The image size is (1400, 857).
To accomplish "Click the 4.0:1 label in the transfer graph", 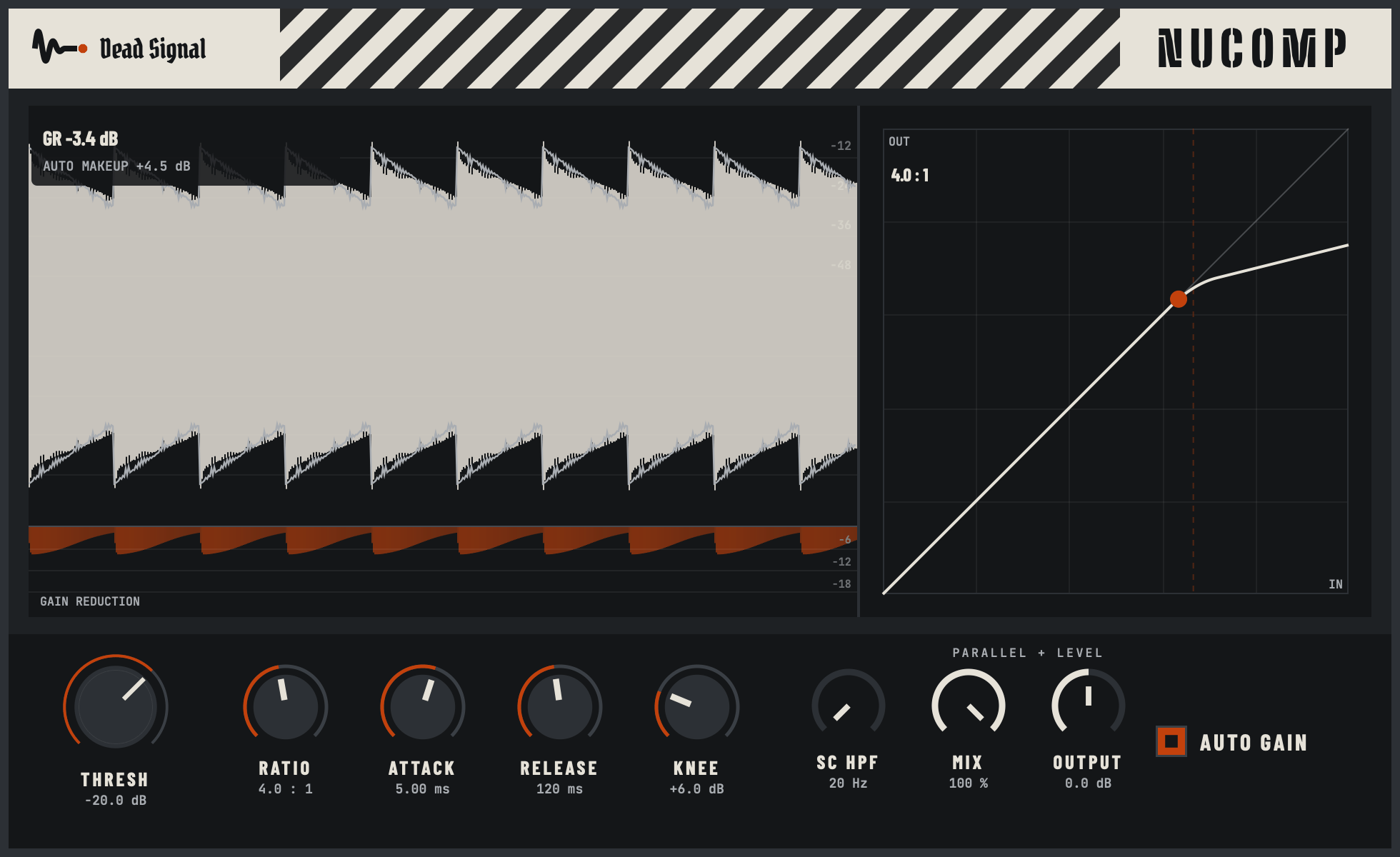I will pos(910,175).
